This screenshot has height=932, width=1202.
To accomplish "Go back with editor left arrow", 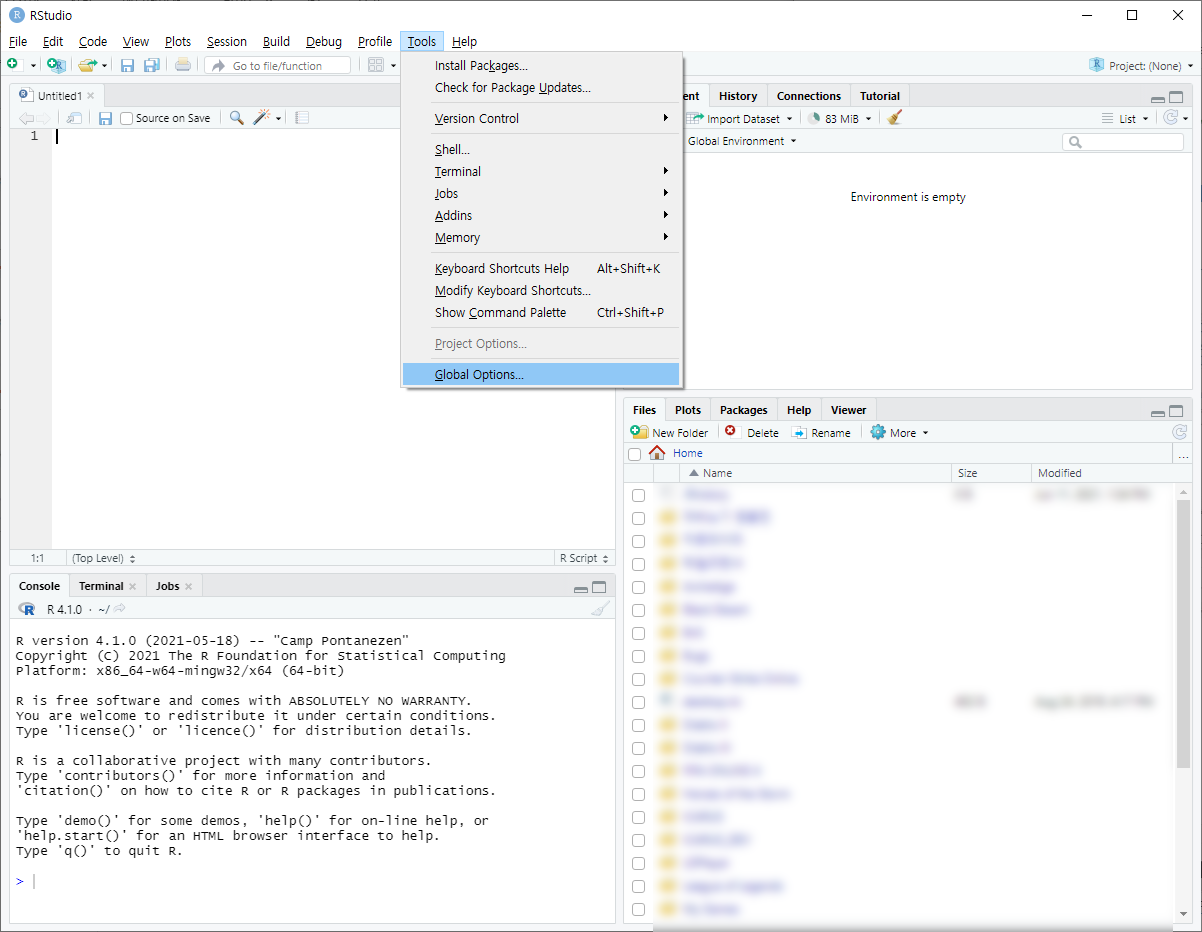I will click(26, 118).
